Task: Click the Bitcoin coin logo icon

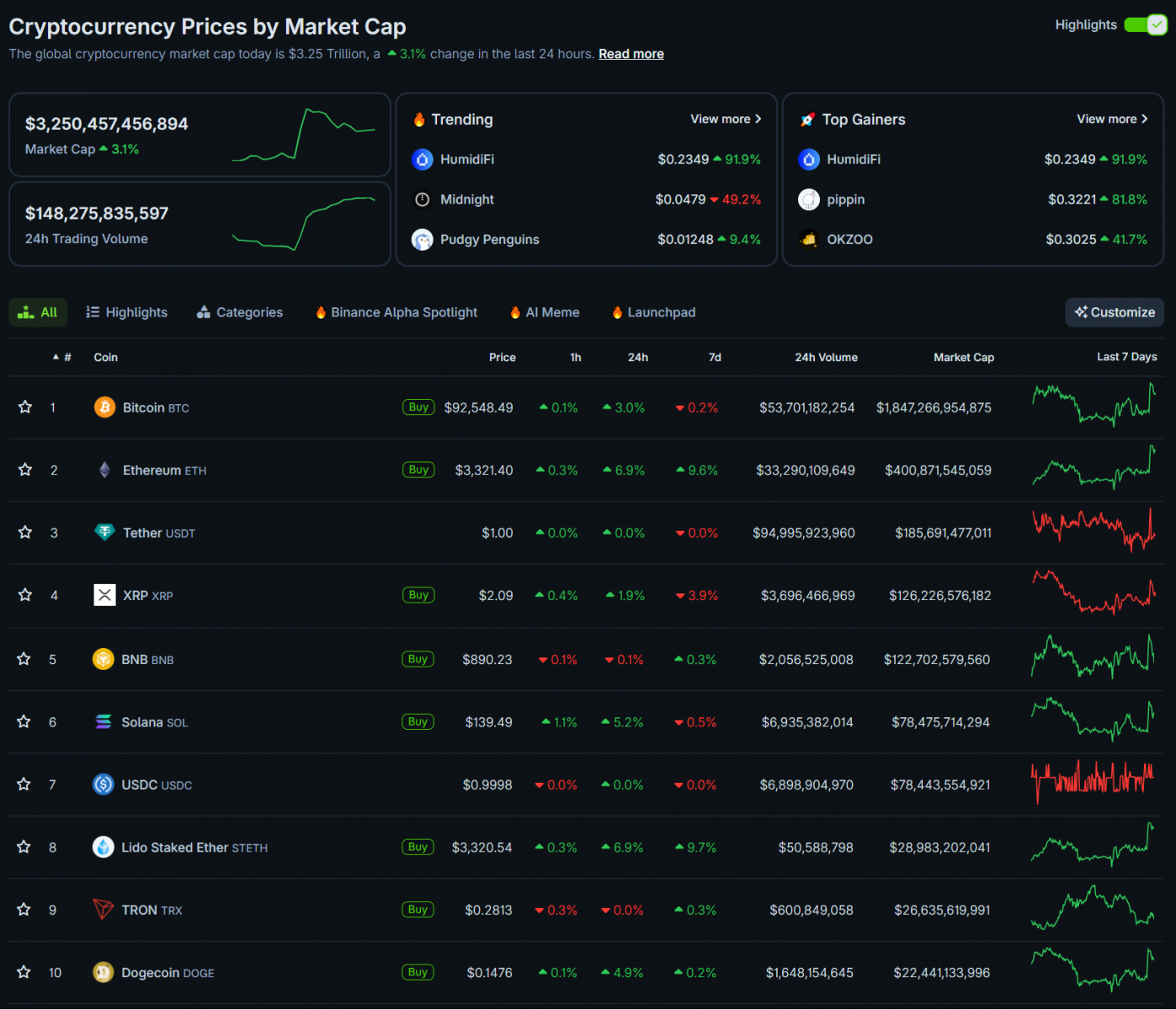Action: (104, 407)
